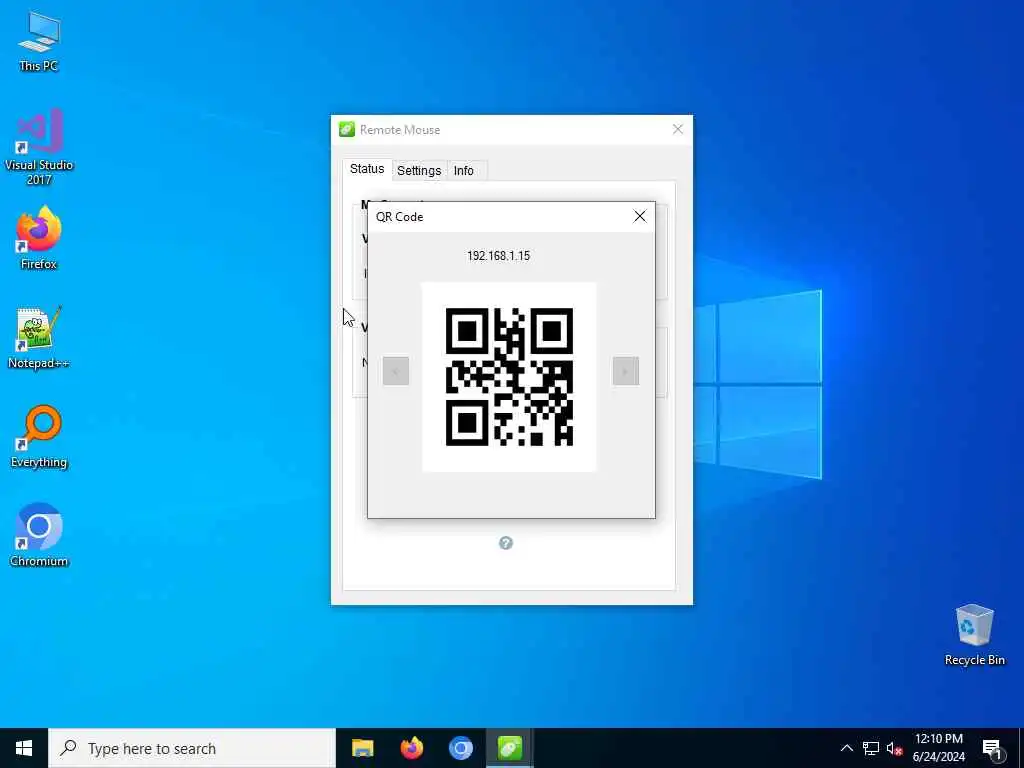The width and height of the screenshot is (1024, 768).
Task: Click the muted volume tray icon
Action: click(x=895, y=748)
